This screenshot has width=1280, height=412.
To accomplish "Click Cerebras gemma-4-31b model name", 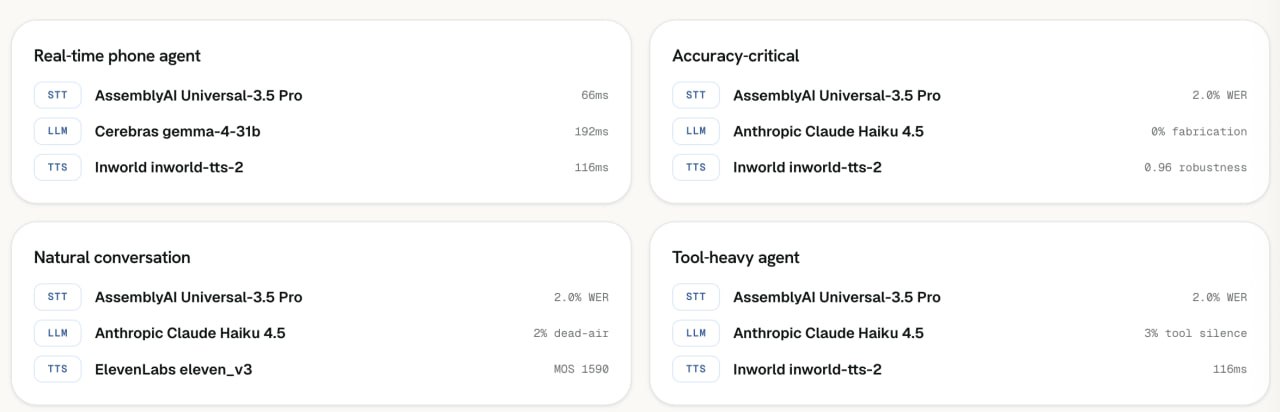I will click(178, 131).
